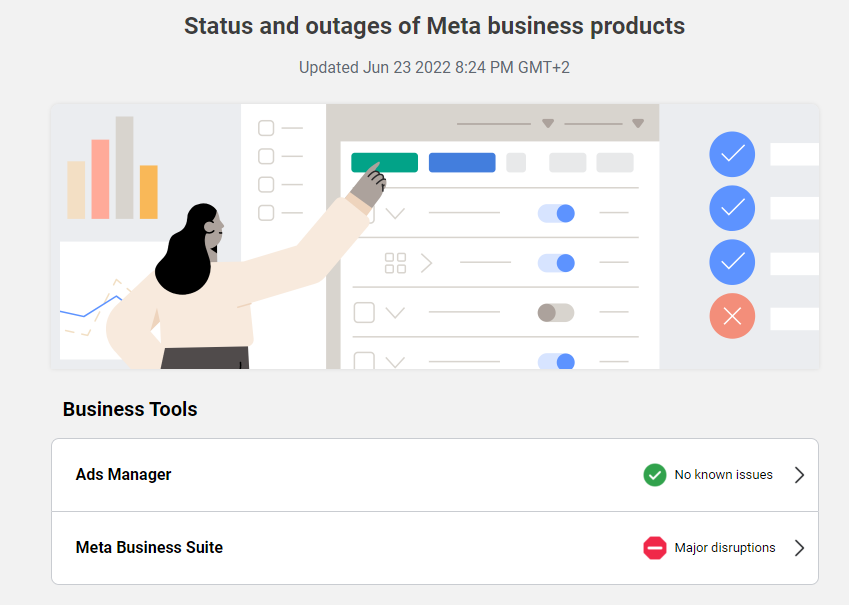849x605 pixels.
Task: Click the four-squares grid icon in the illustration
Action: [395, 263]
